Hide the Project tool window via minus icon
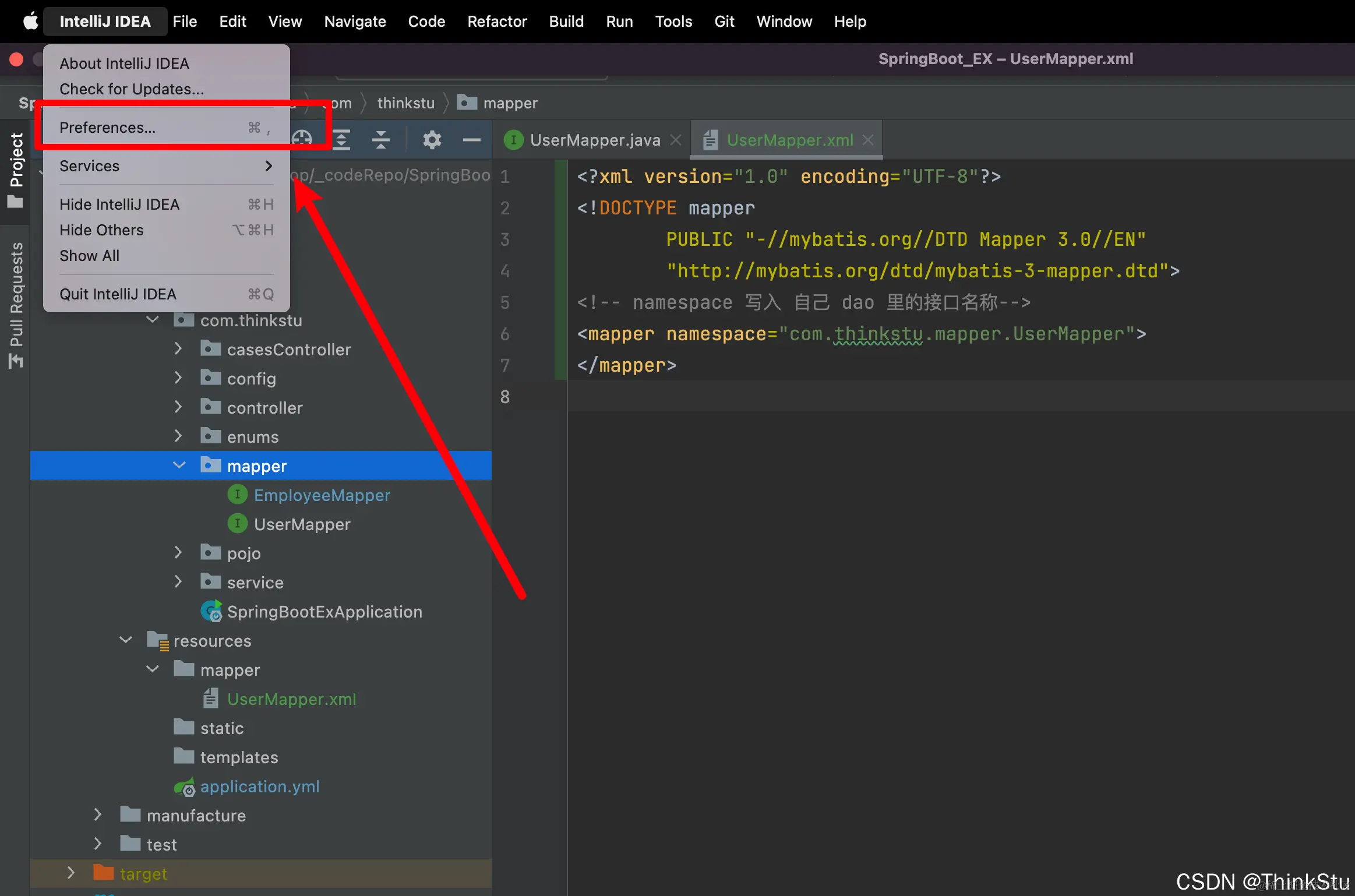1355x896 pixels. click(471, 139)
